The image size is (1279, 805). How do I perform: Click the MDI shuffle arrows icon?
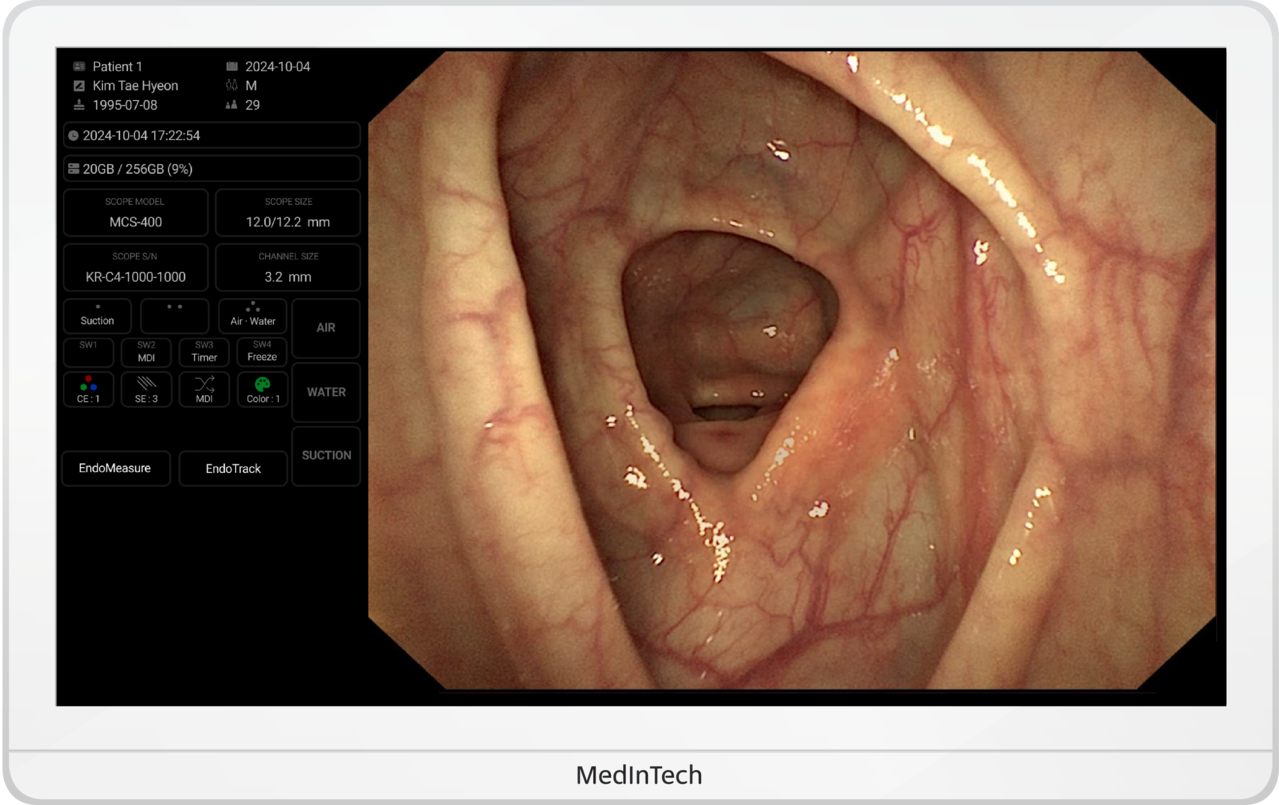point(204,384)
